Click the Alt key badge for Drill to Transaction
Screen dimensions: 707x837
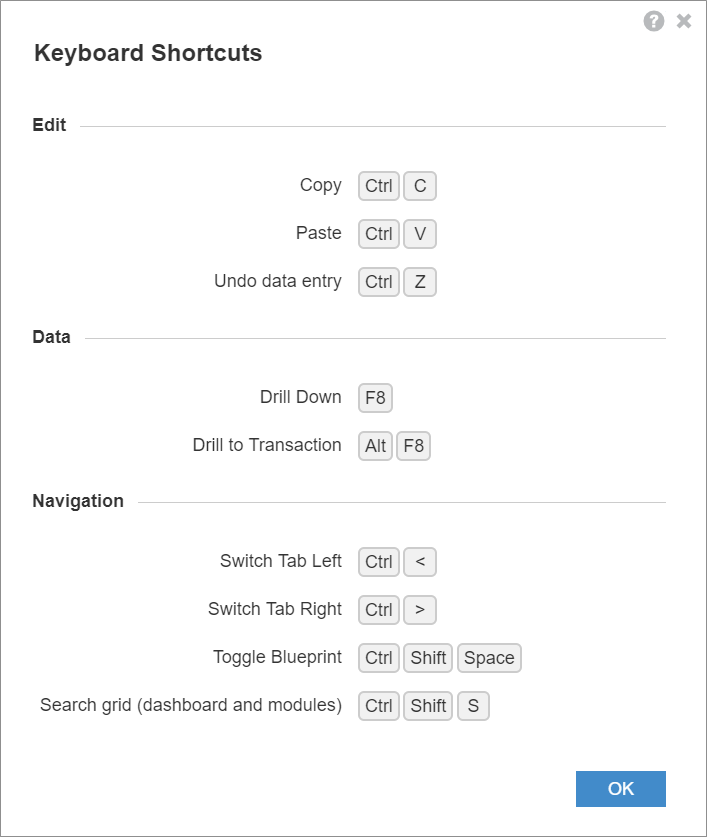click(375, 446)
